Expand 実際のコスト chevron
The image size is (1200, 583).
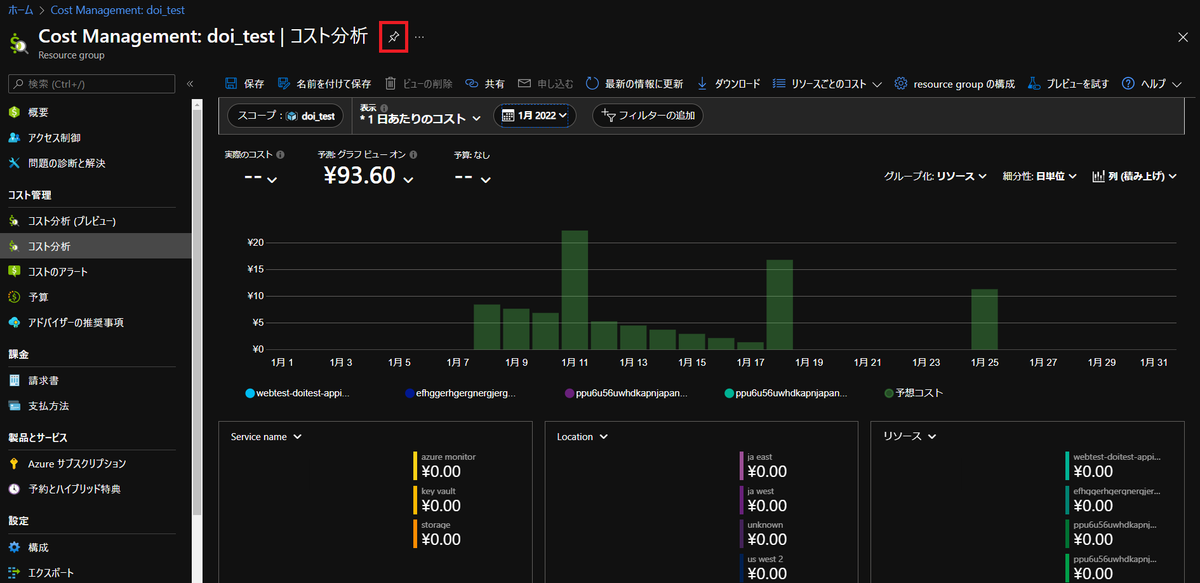click(x=272, y=180)
